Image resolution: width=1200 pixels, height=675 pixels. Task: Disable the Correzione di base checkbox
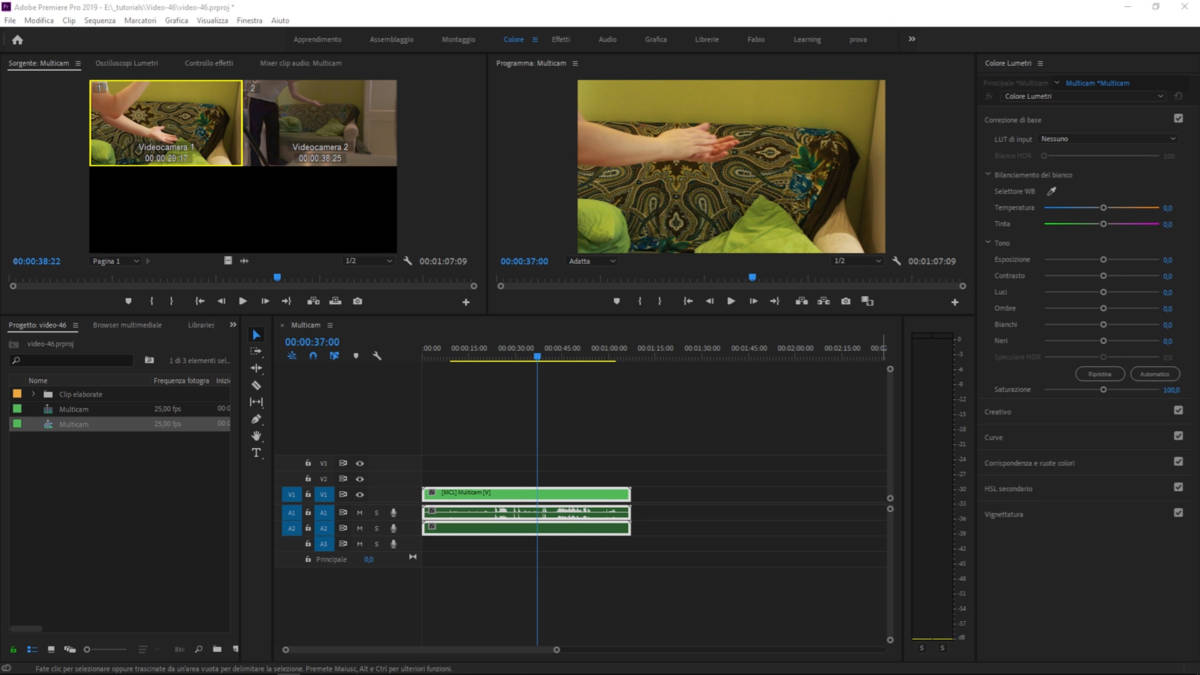point(1178,119)
